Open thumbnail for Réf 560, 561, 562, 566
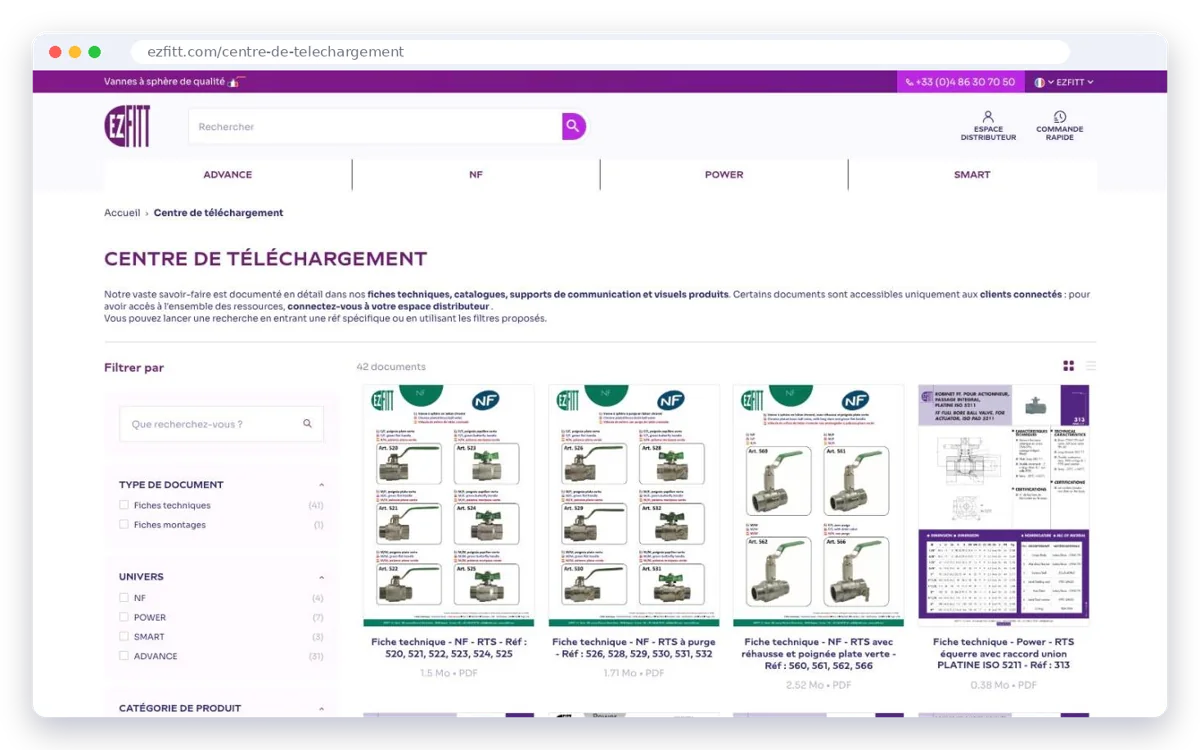This screenshot has width=1200, height=750. click(818, 506)
